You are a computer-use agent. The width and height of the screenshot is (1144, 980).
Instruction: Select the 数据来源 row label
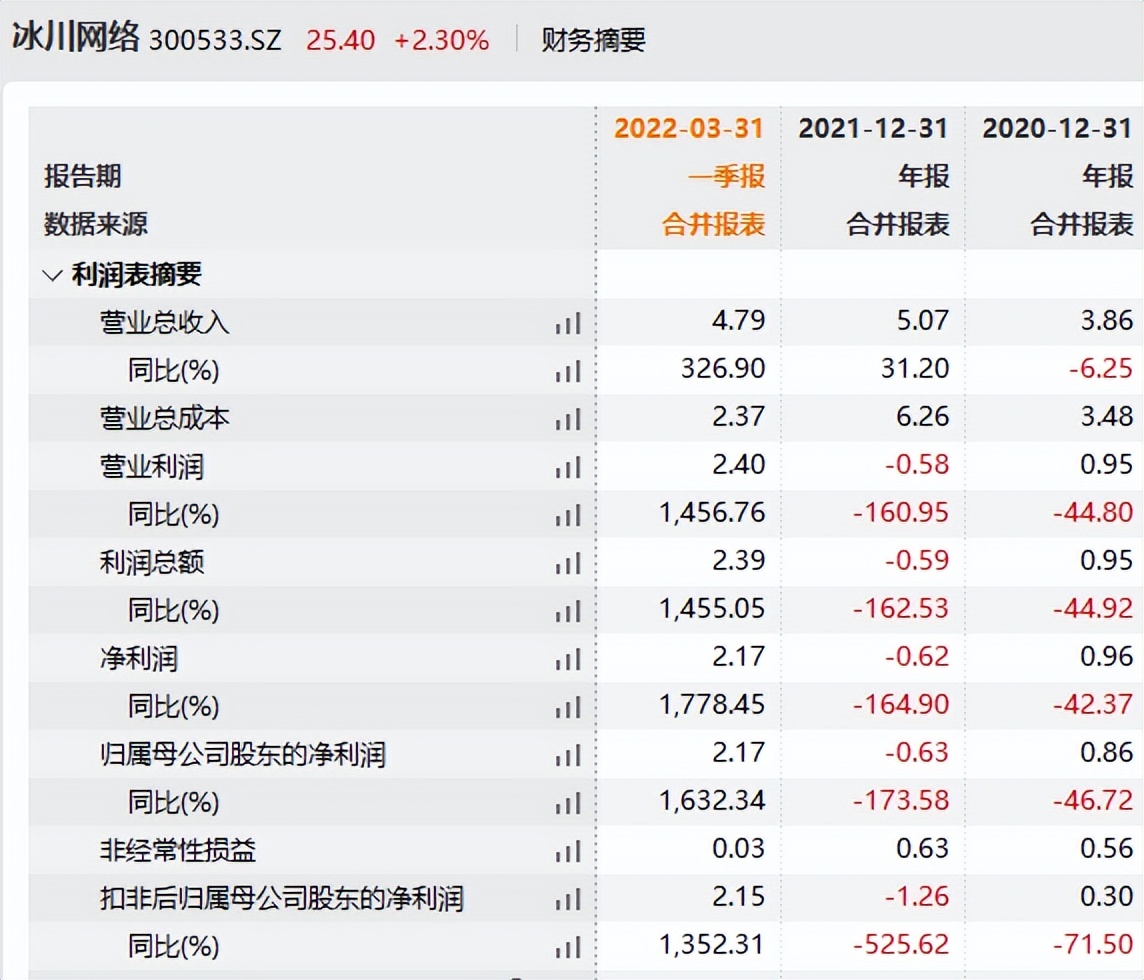[x=96, y=224]
